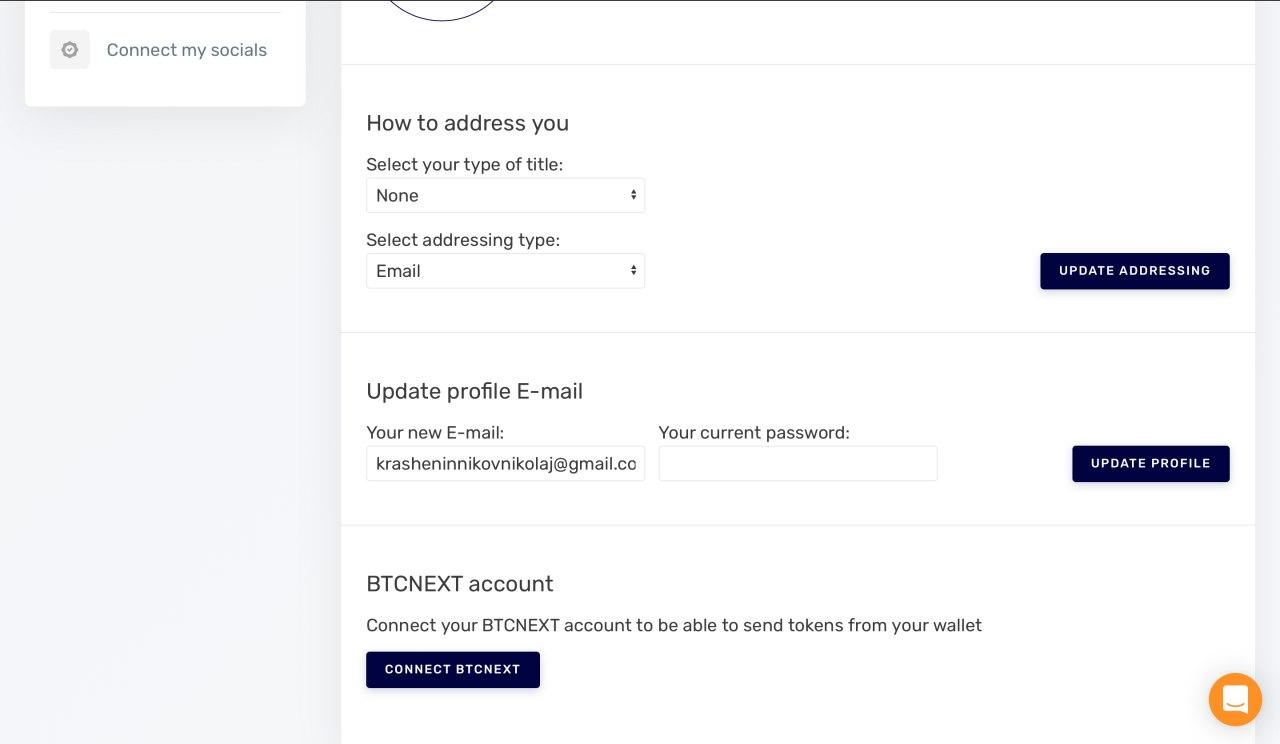Expand the addressing type dropdown showing Email
Image resolution: width=1280 pixels, height=744 pixels.
coord(505,271)
